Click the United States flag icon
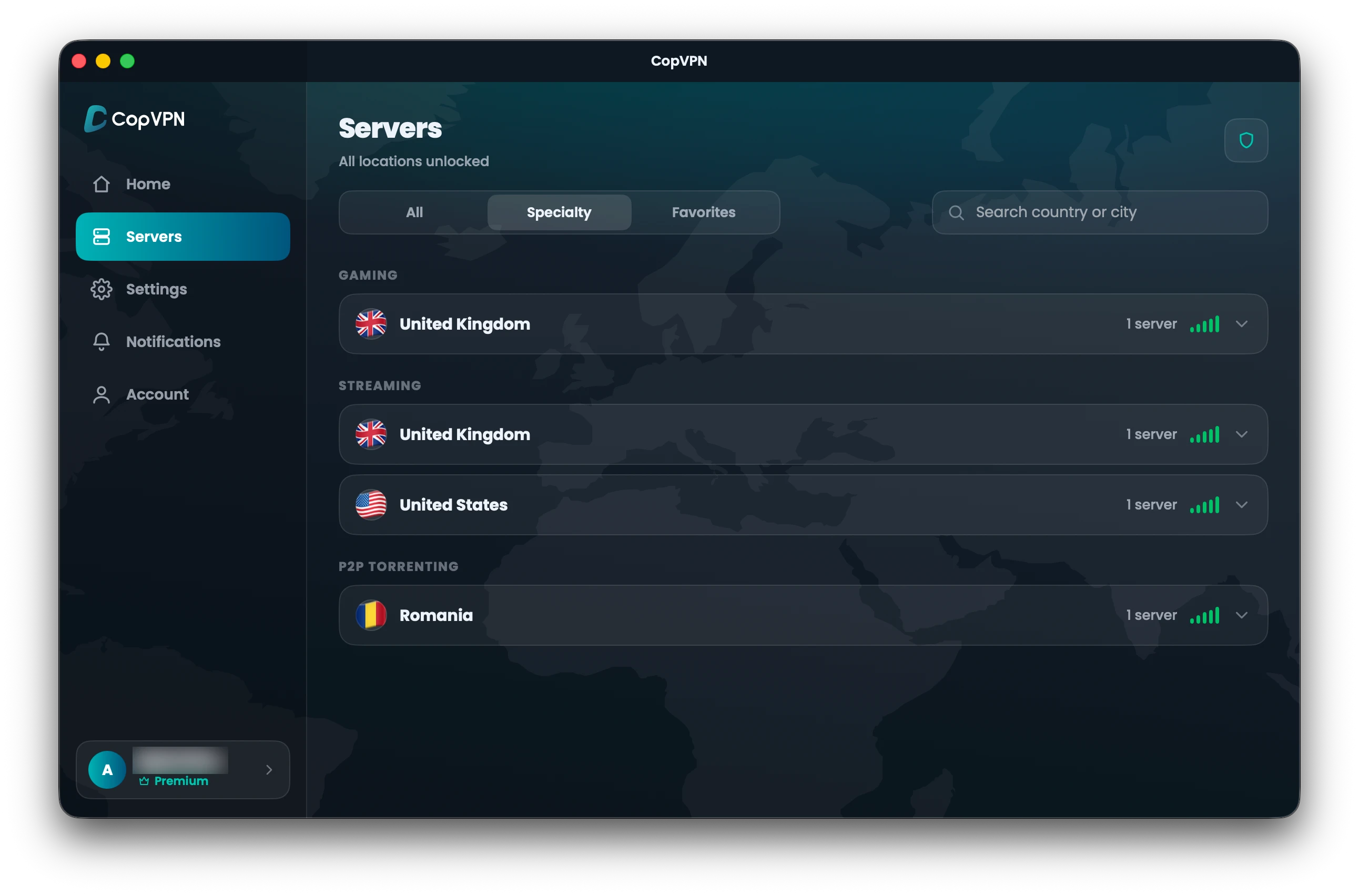Image resolution: width=1359 pixels, height=896 pixels. coord(371,505)
